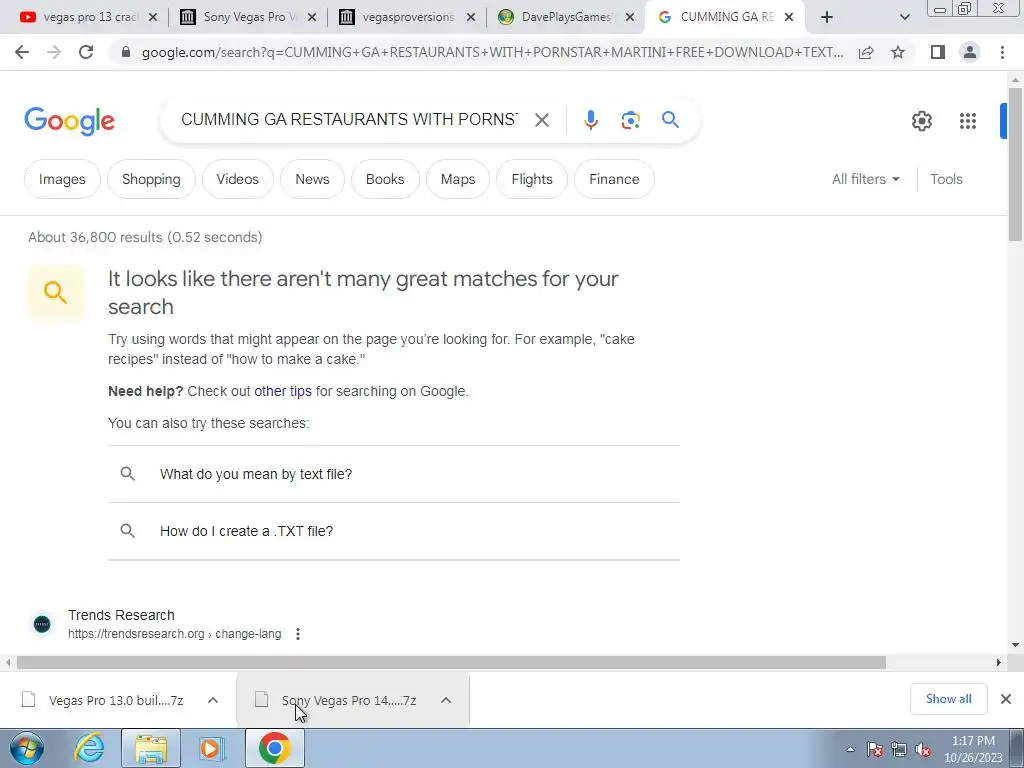The image size is (1024, 768).
Task: Open new tab with plus button
Action: [827, 17]
